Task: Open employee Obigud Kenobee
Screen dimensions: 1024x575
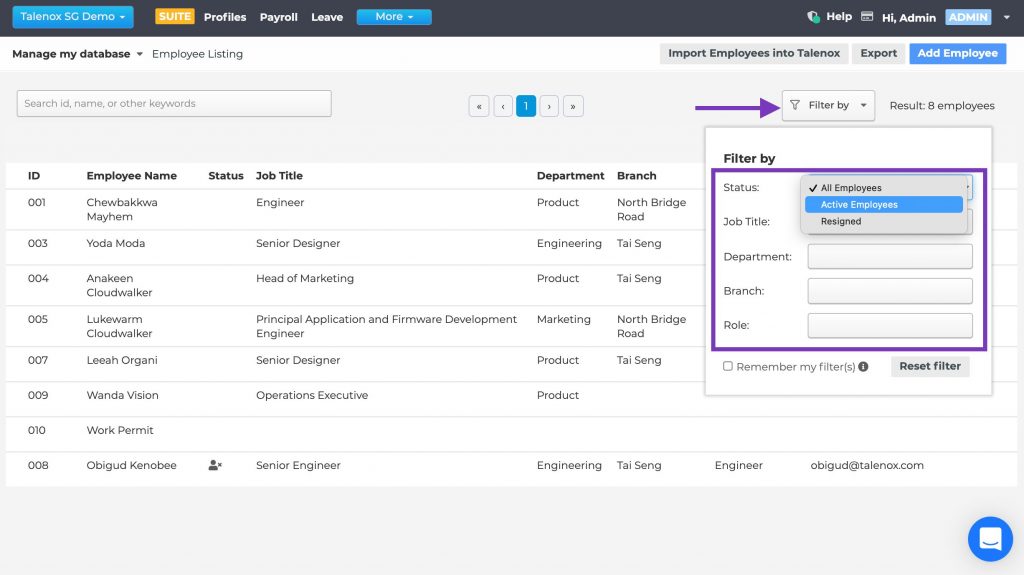Action: coord(131,465)
